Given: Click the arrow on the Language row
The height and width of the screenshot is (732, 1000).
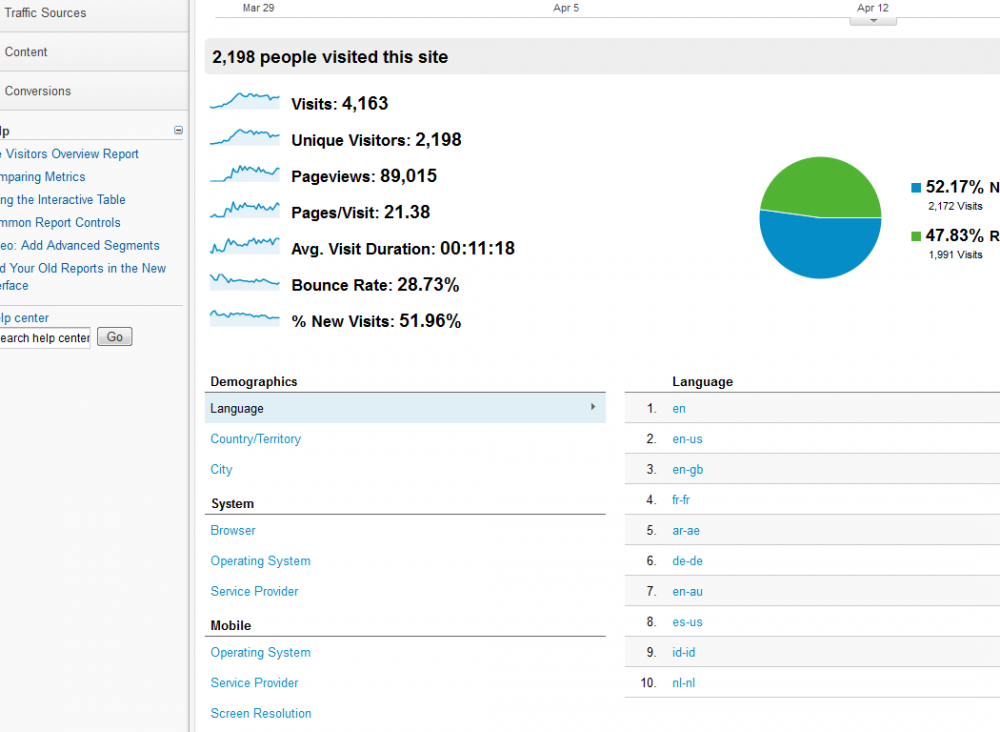Looking at the screenshot, I should [593, 407].
